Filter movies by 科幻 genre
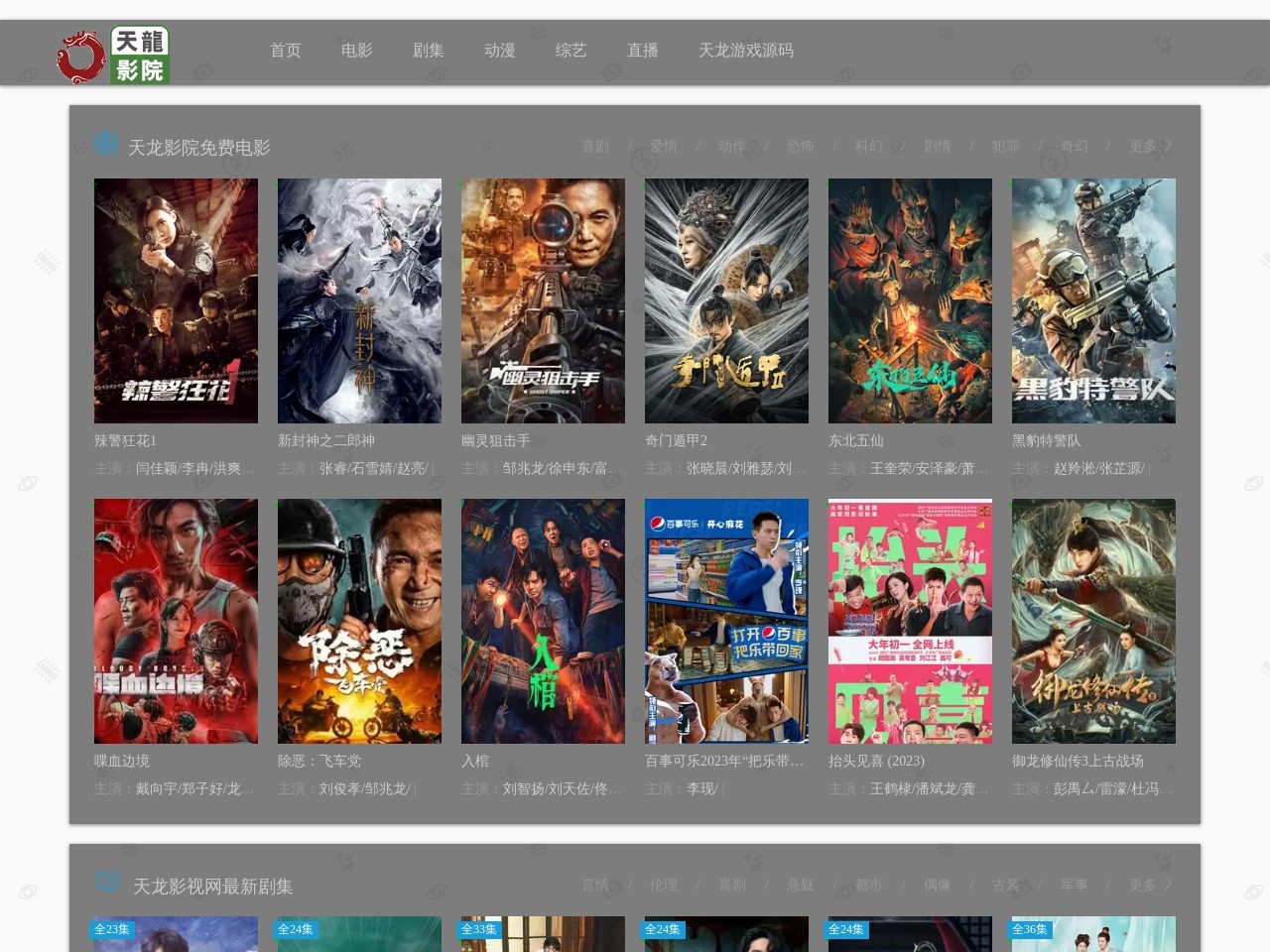Viewport: 1270px width, 952px height. (x=869, y=146)
